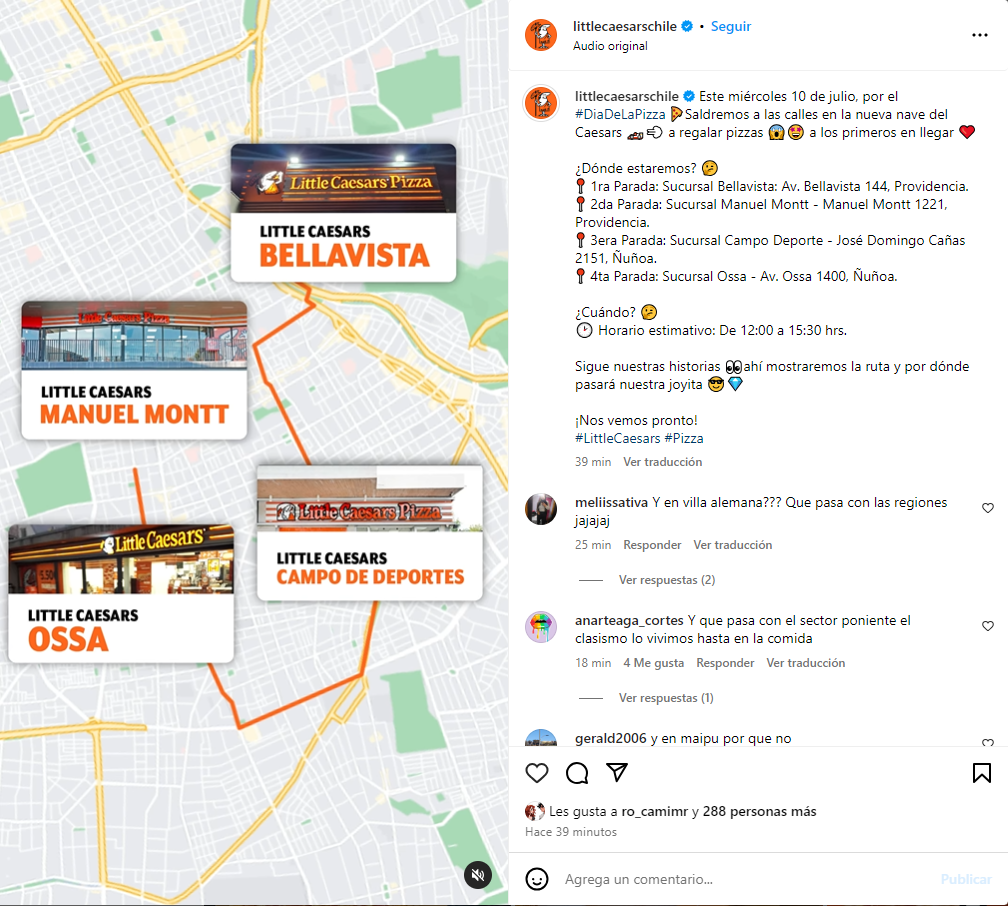Unmute the video audio
Screen dimensions: 1008x906
pyautogui.click(x=478, y=874)
